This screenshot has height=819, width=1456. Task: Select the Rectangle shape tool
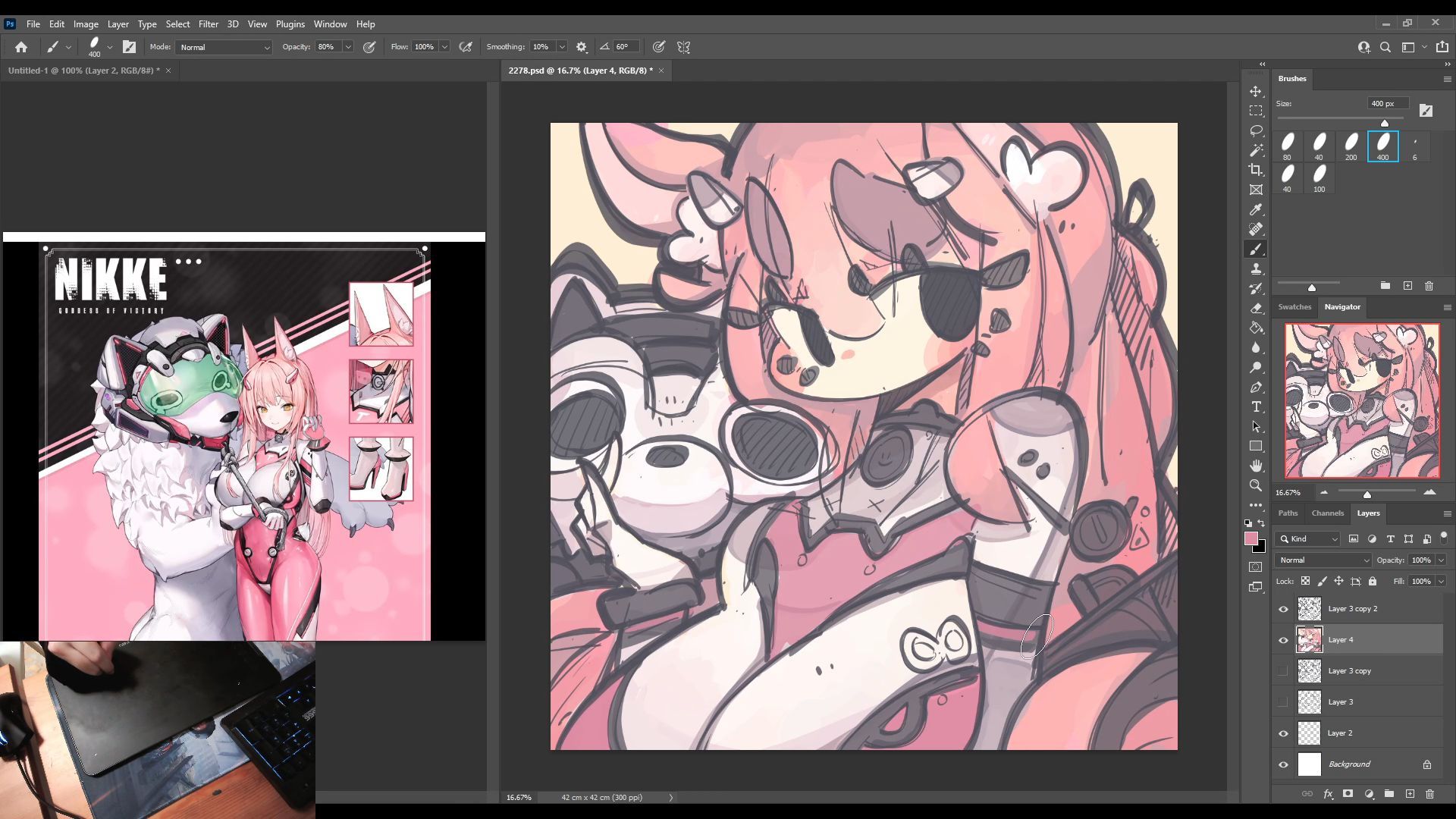point(1256,446)
